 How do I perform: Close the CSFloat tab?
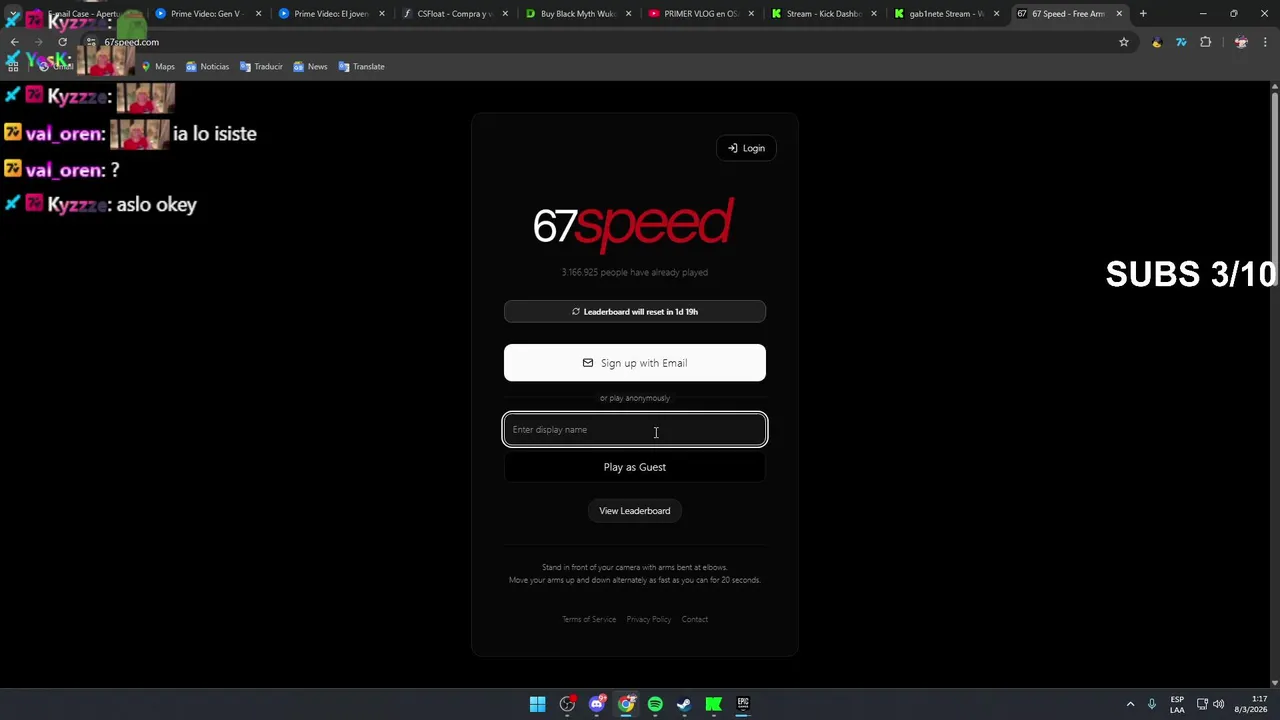click(x=505, y=14)
